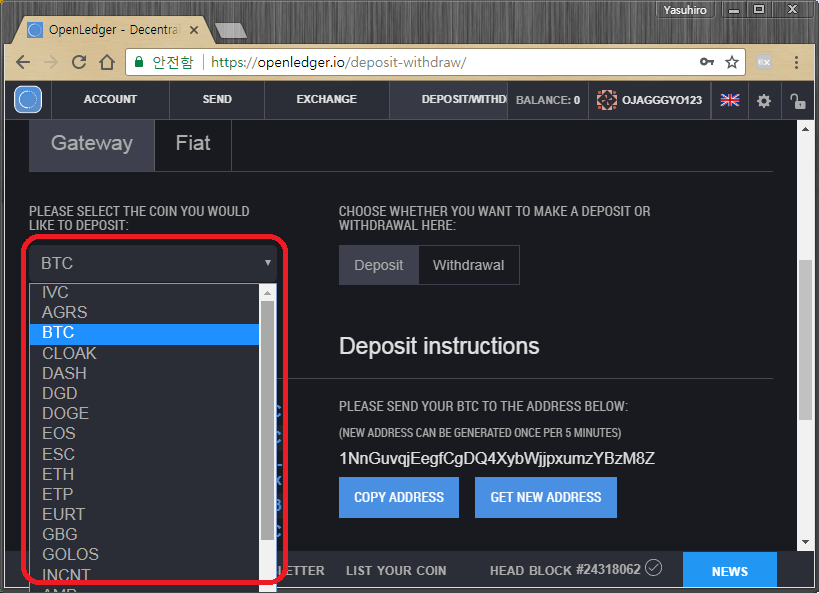This screenshot has height=593, width=819.
Task: Click the BALANCE: 0 indicator
Action: [x=548, y=100]
